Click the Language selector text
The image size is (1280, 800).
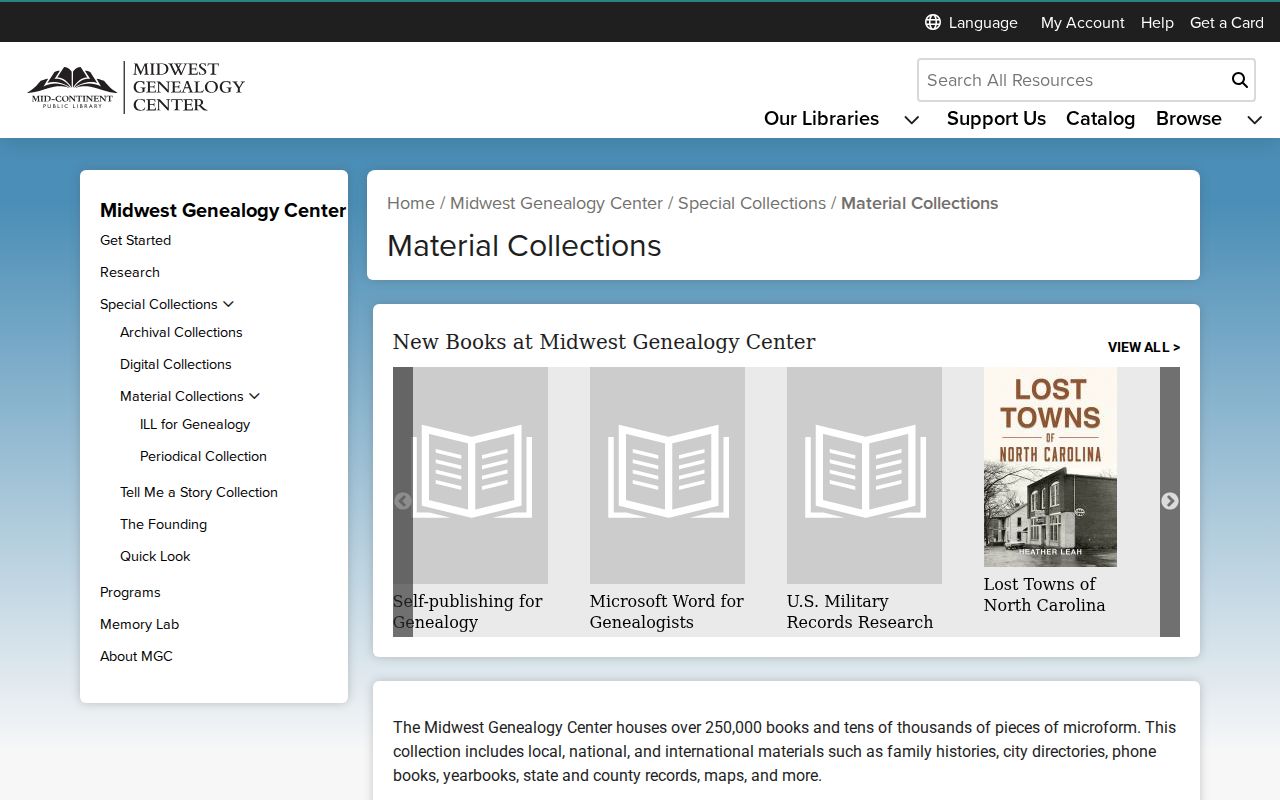coord(983,22)
